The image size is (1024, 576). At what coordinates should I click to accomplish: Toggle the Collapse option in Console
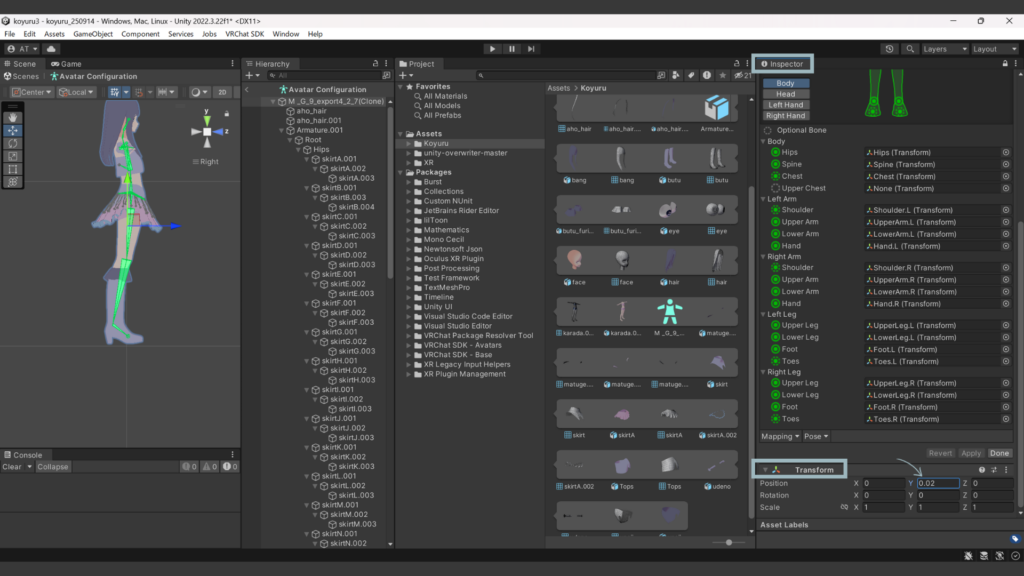(x=53, y=467)
